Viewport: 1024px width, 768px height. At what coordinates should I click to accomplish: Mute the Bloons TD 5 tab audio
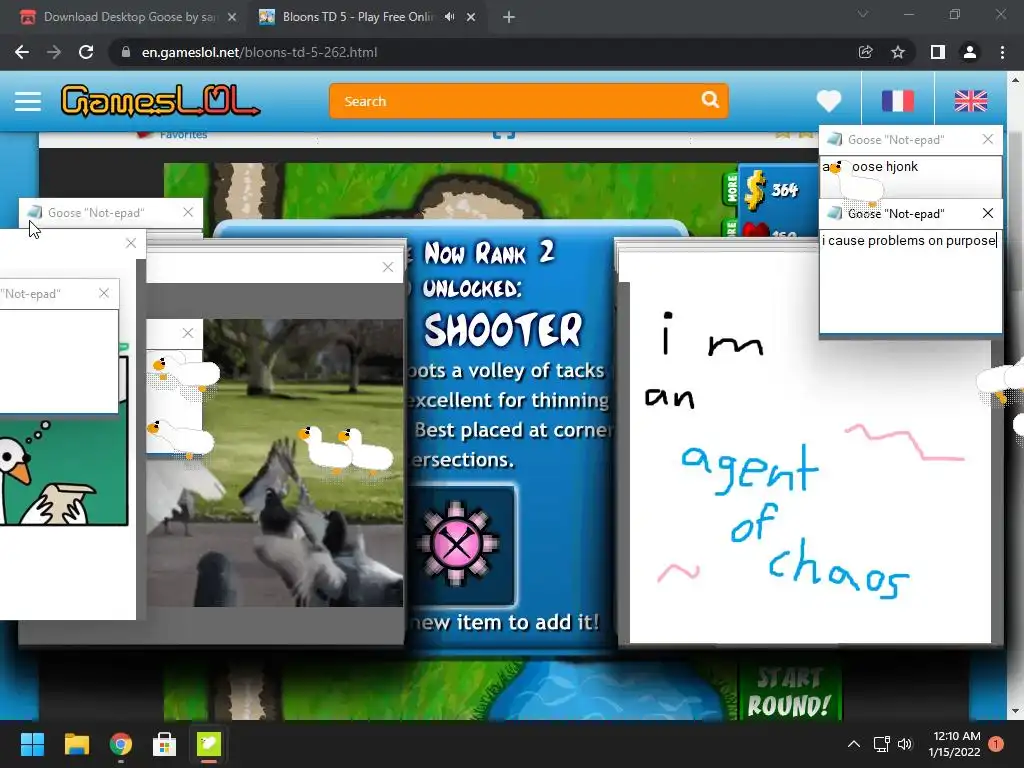(x=449, y=17)
